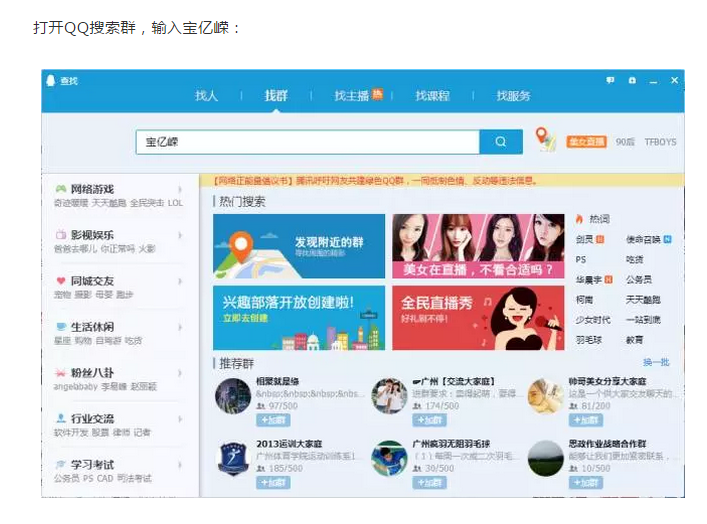Screen dimensions: 707x524
Task: Click hot word 一站到底
Action: (643, 320)
